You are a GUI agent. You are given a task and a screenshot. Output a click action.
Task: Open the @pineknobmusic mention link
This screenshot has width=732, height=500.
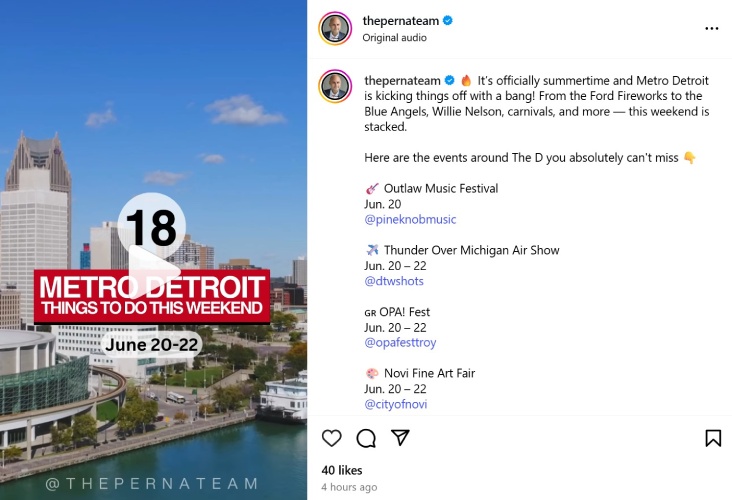pyautogui.click(x=410, y=219)
